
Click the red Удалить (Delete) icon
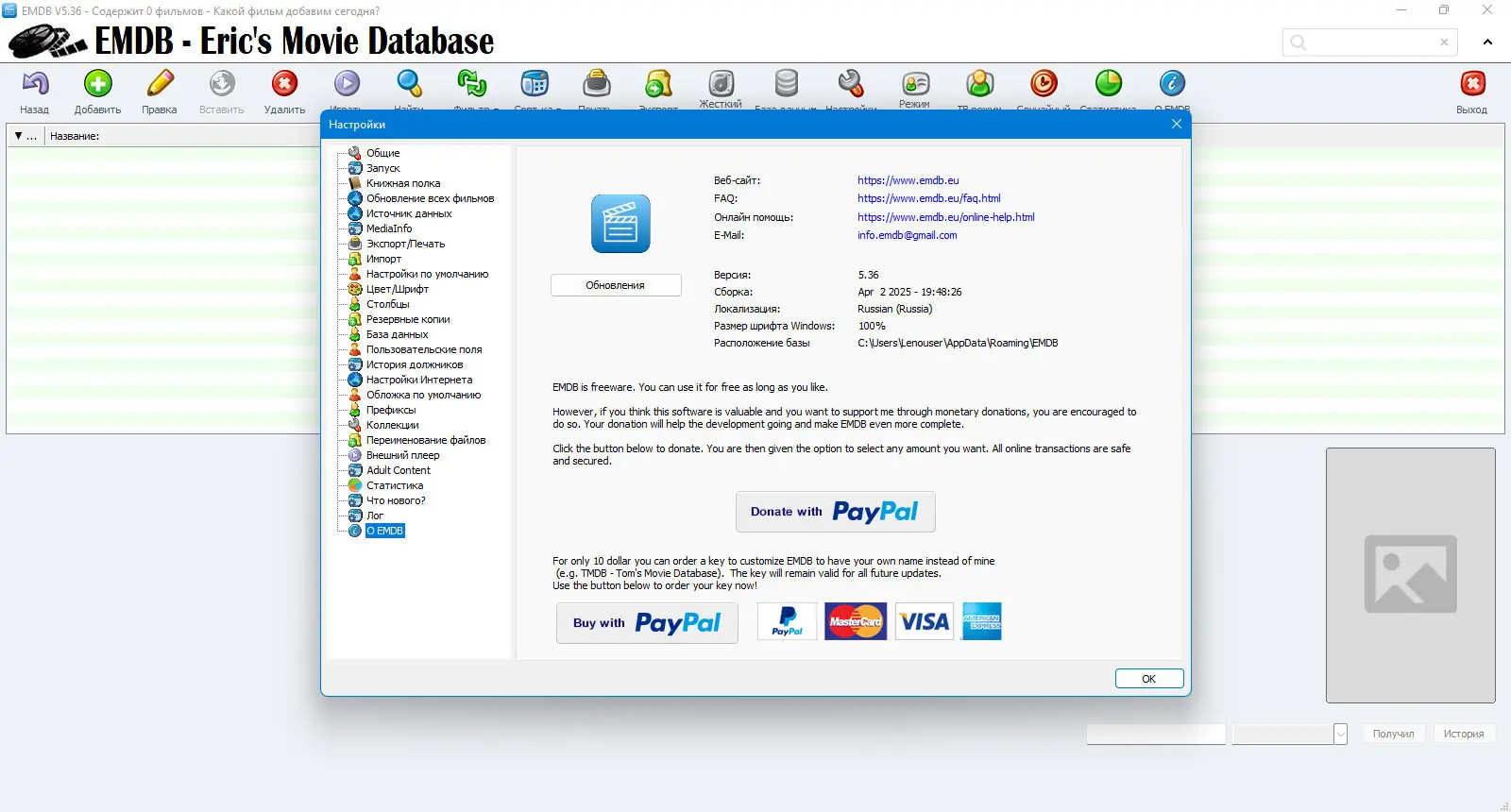(284, 84)
